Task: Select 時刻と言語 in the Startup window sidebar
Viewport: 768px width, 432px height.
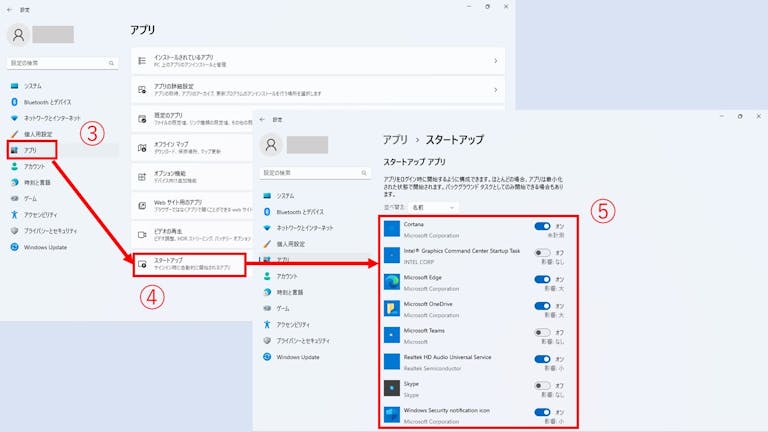Action: pos(314,292)
